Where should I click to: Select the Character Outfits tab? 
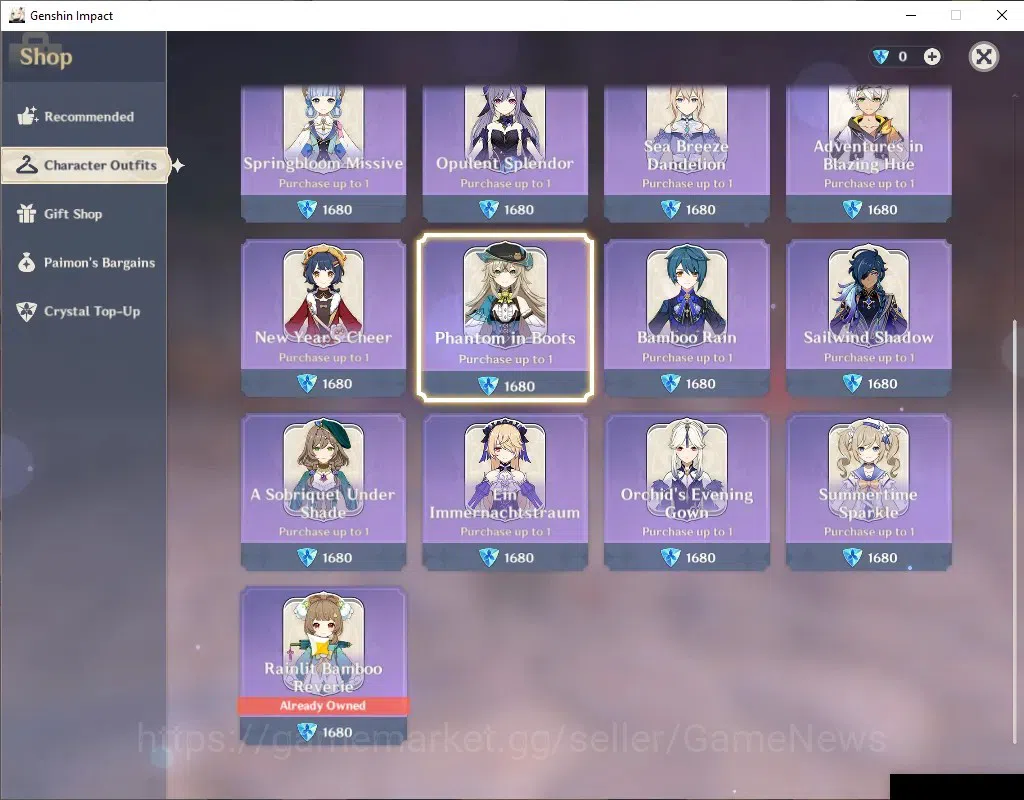point(85,165)
